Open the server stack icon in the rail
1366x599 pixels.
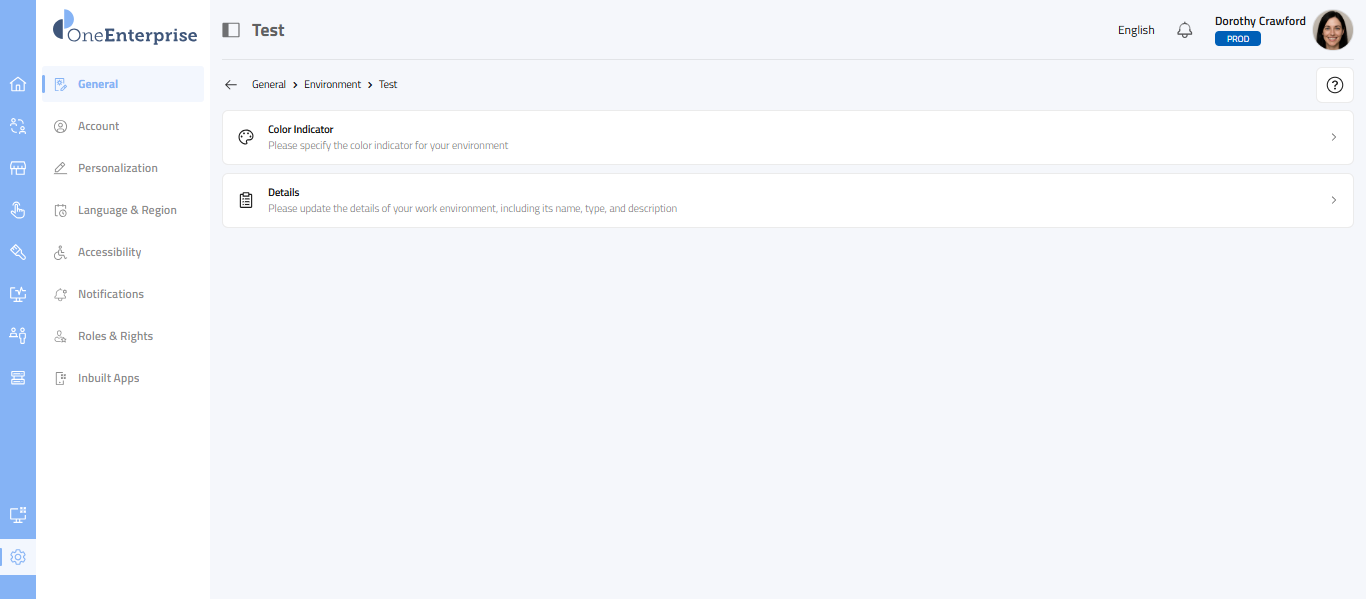pyautogui.click(x=17, y=377)
